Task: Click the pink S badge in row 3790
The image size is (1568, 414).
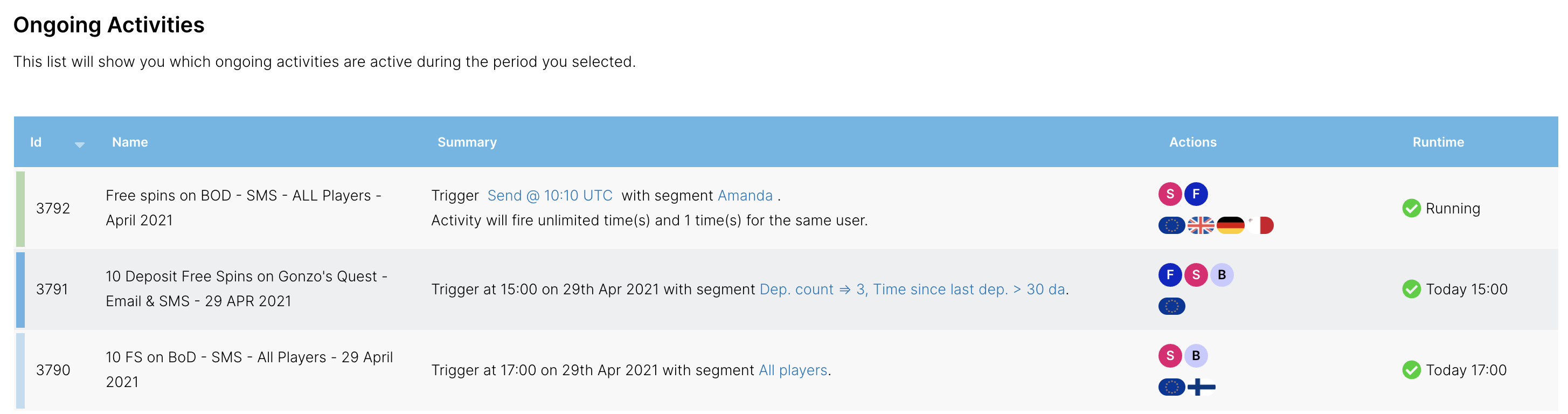Action: click(1169, 356)
